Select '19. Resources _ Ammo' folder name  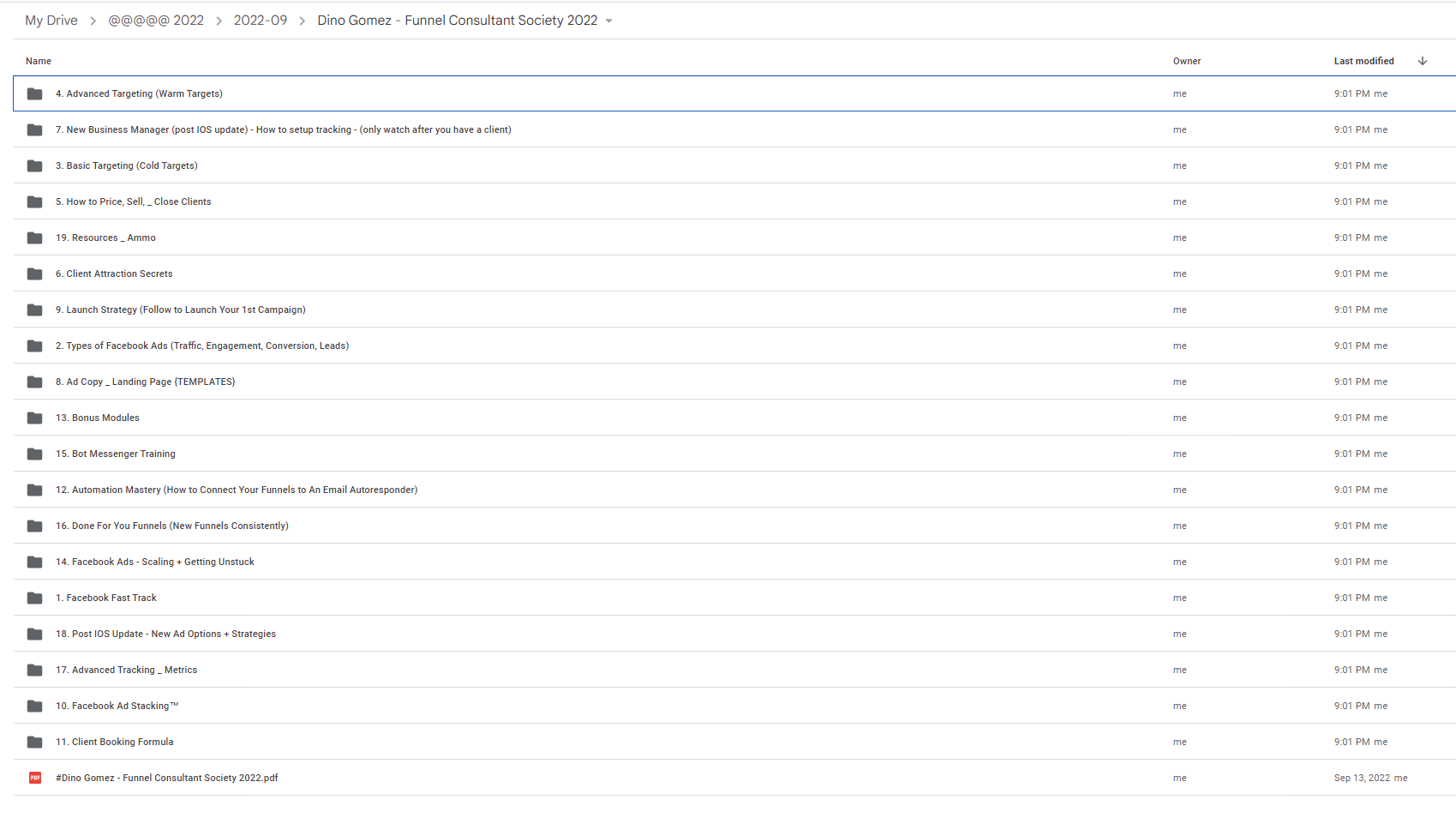[x=105, y=238]
